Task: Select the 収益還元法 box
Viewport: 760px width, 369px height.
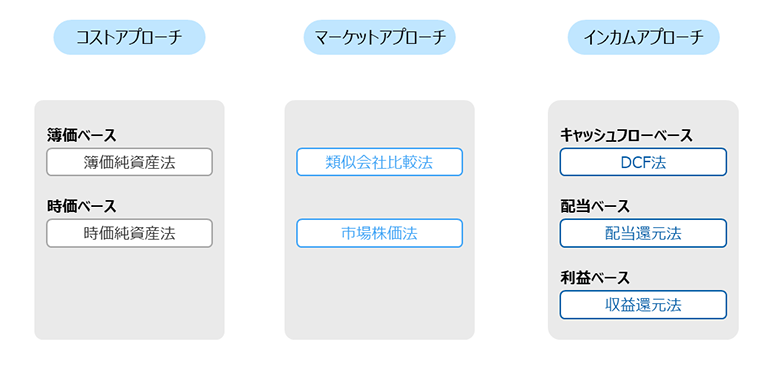Action: 643,305
